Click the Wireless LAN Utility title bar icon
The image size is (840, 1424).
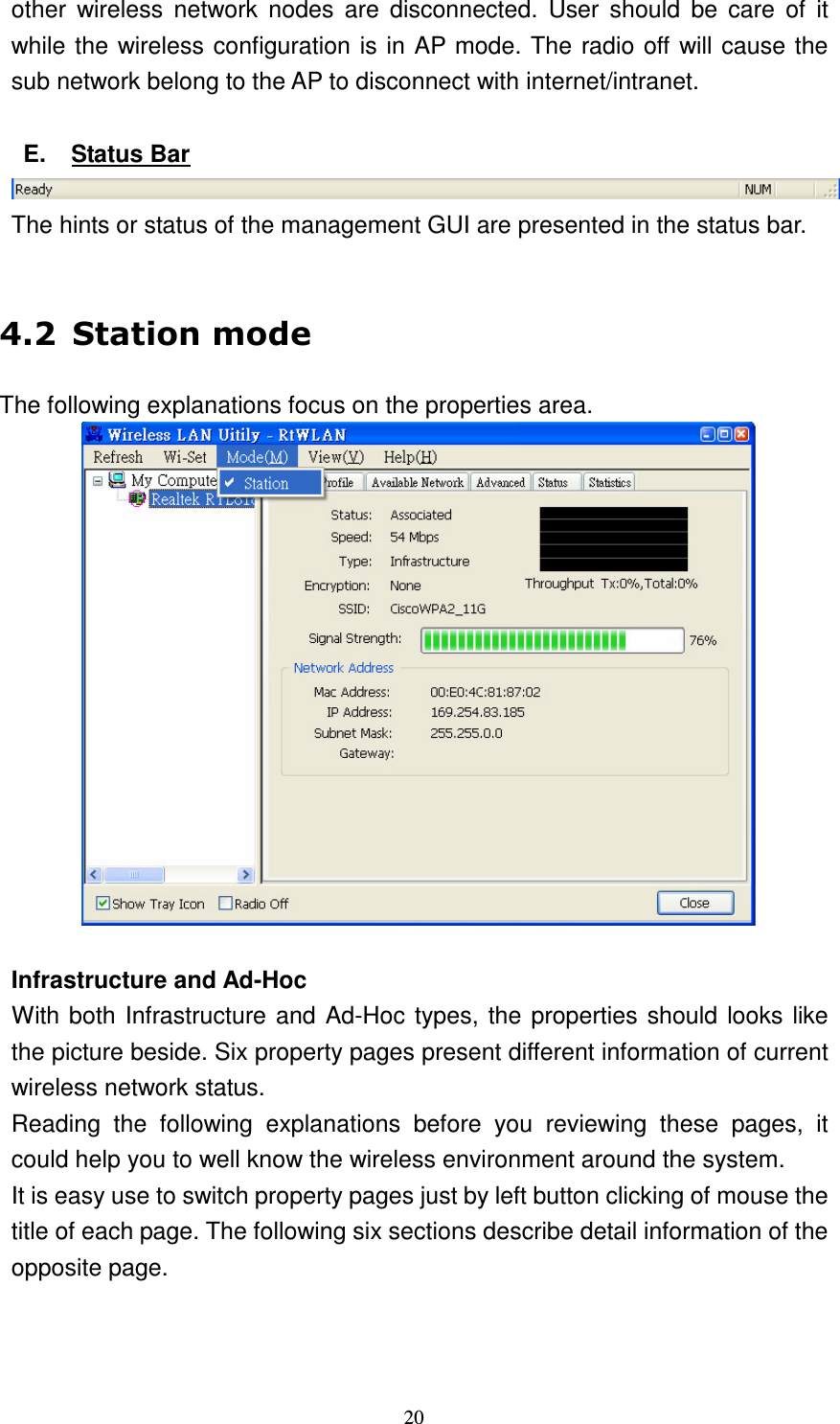(93, 433)
